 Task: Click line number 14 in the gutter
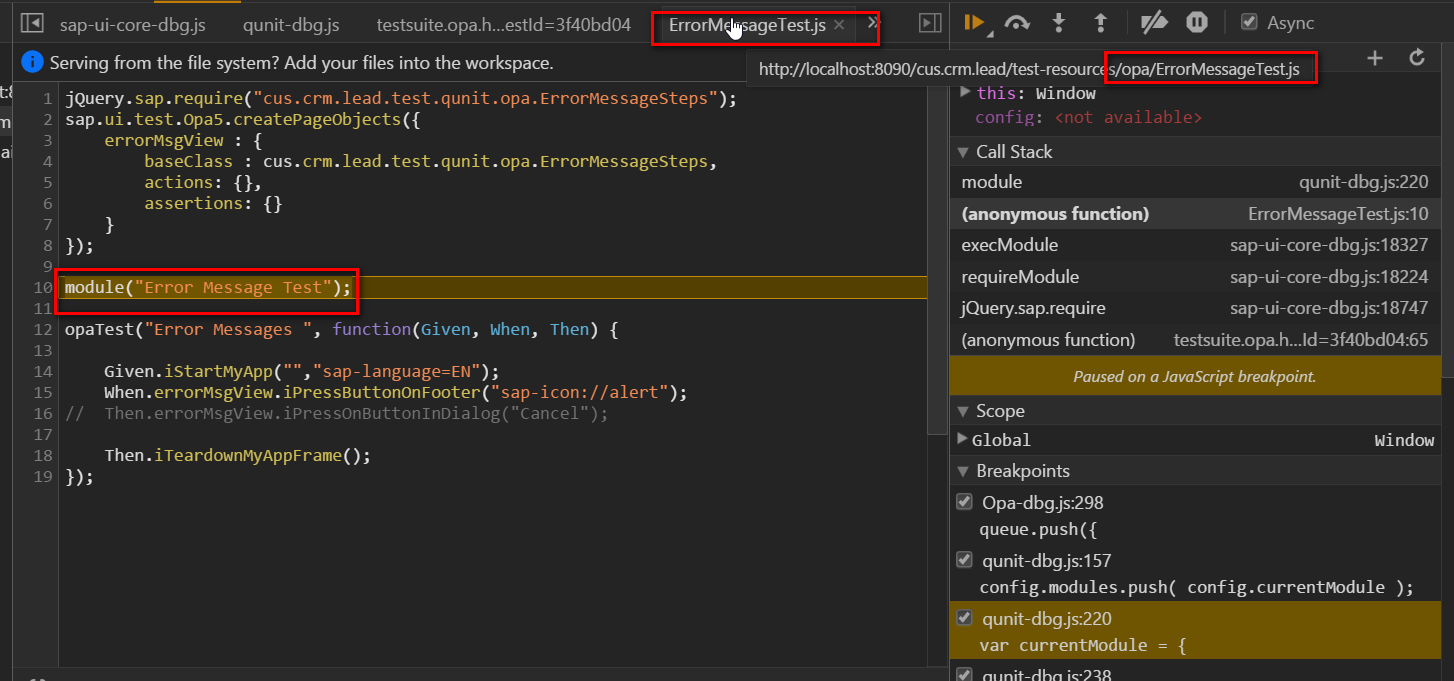(x=42, y=372)
